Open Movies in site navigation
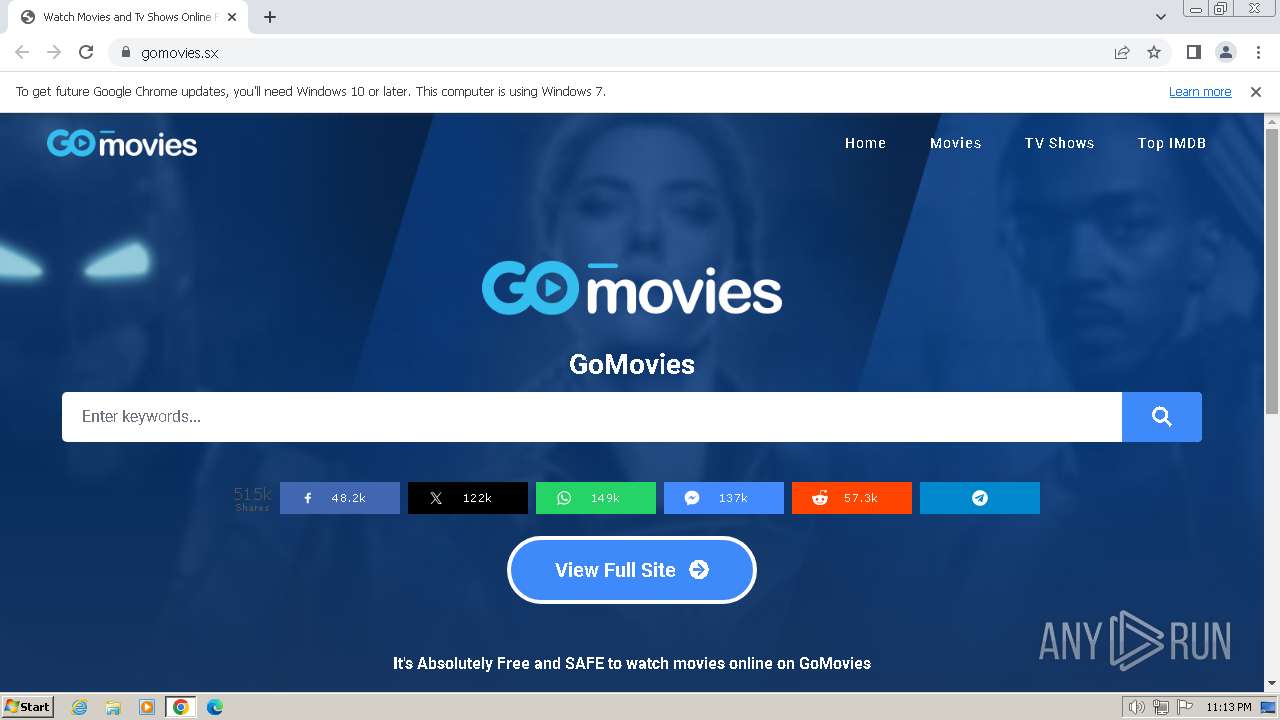 956,143
